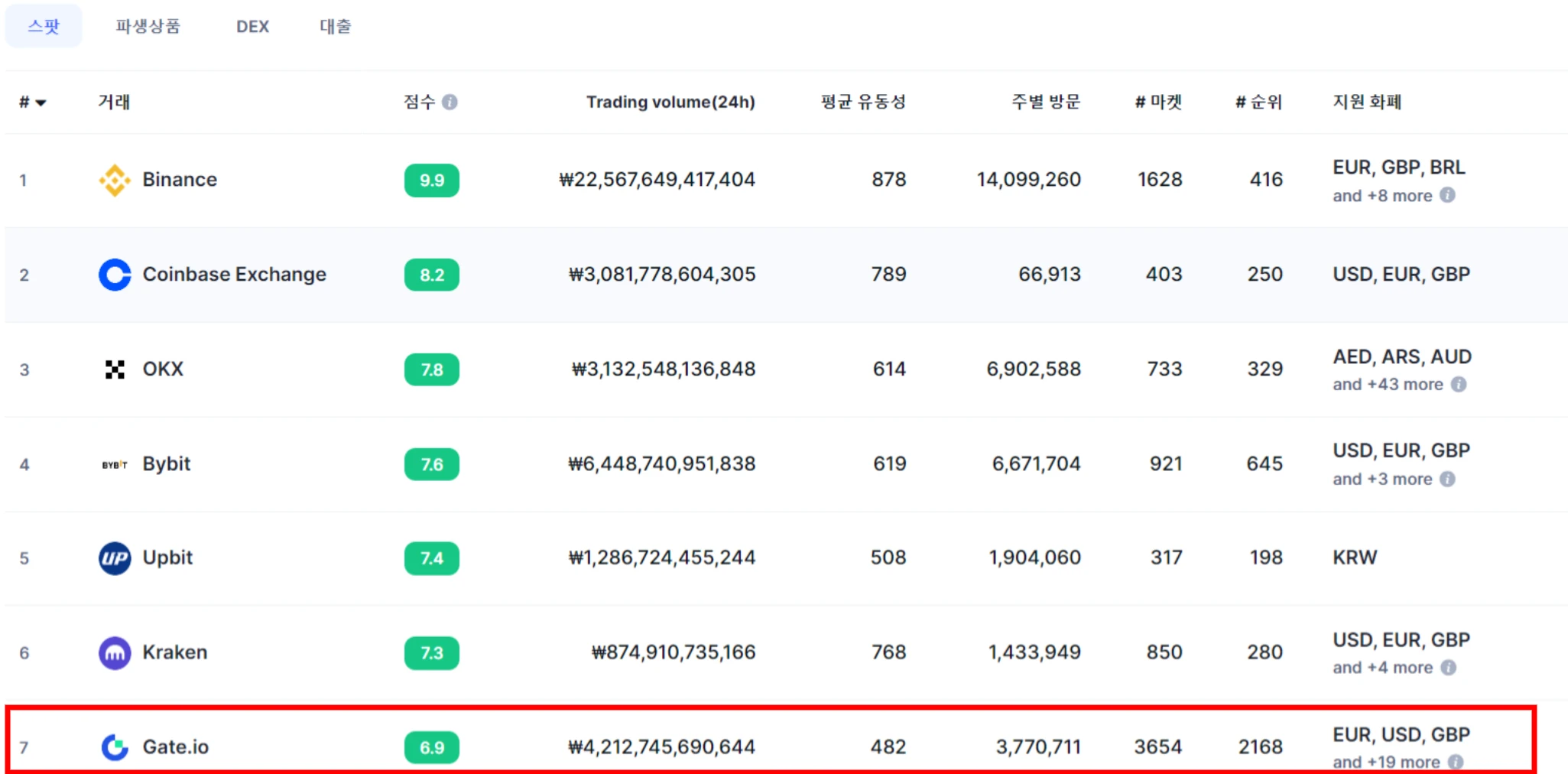The image size is (1568, 774).
Task: Show Kraken's +4 more currencies info
Action: tap(1448, 668)
